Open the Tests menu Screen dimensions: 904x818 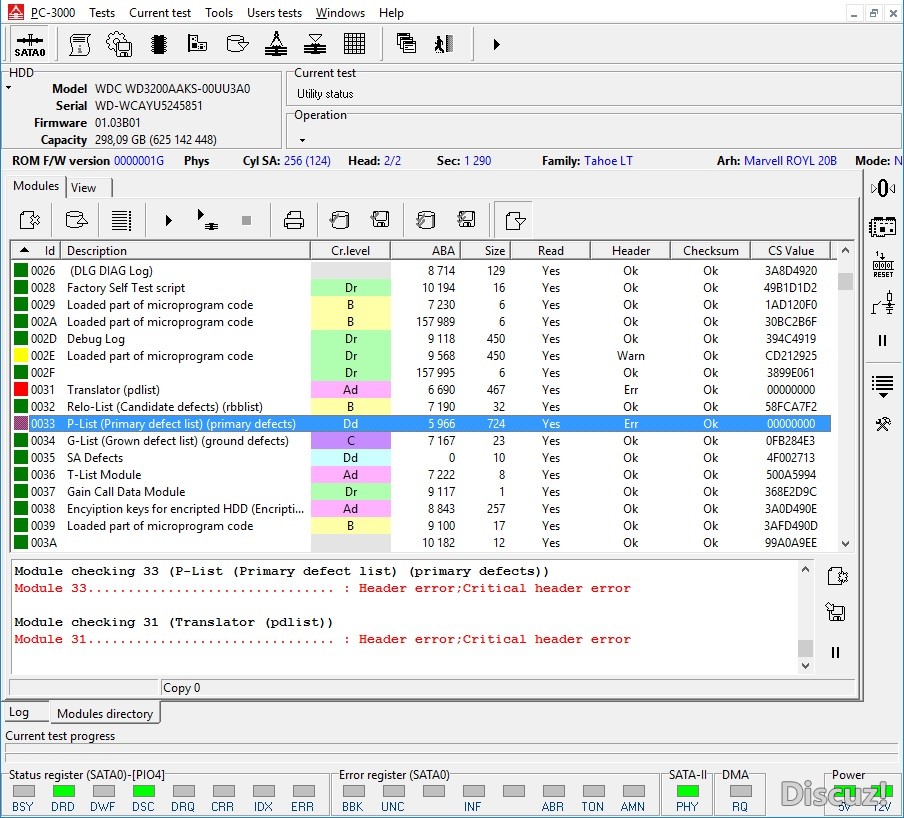(102, 13)
